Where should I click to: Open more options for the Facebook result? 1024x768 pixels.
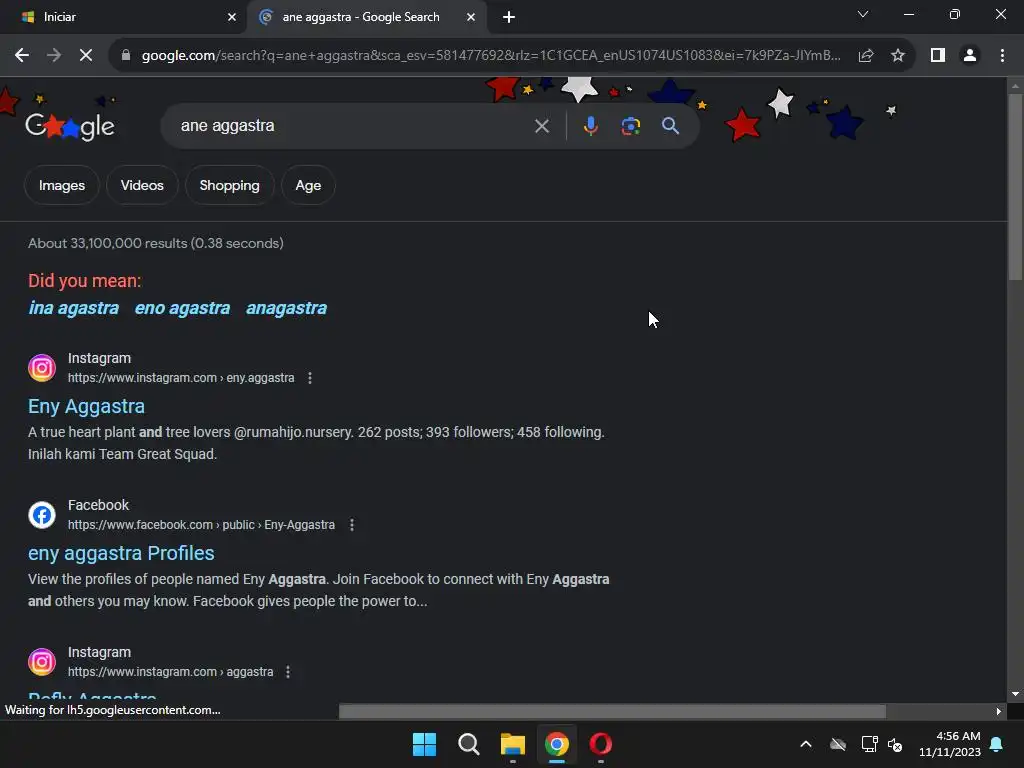point(352,525)
